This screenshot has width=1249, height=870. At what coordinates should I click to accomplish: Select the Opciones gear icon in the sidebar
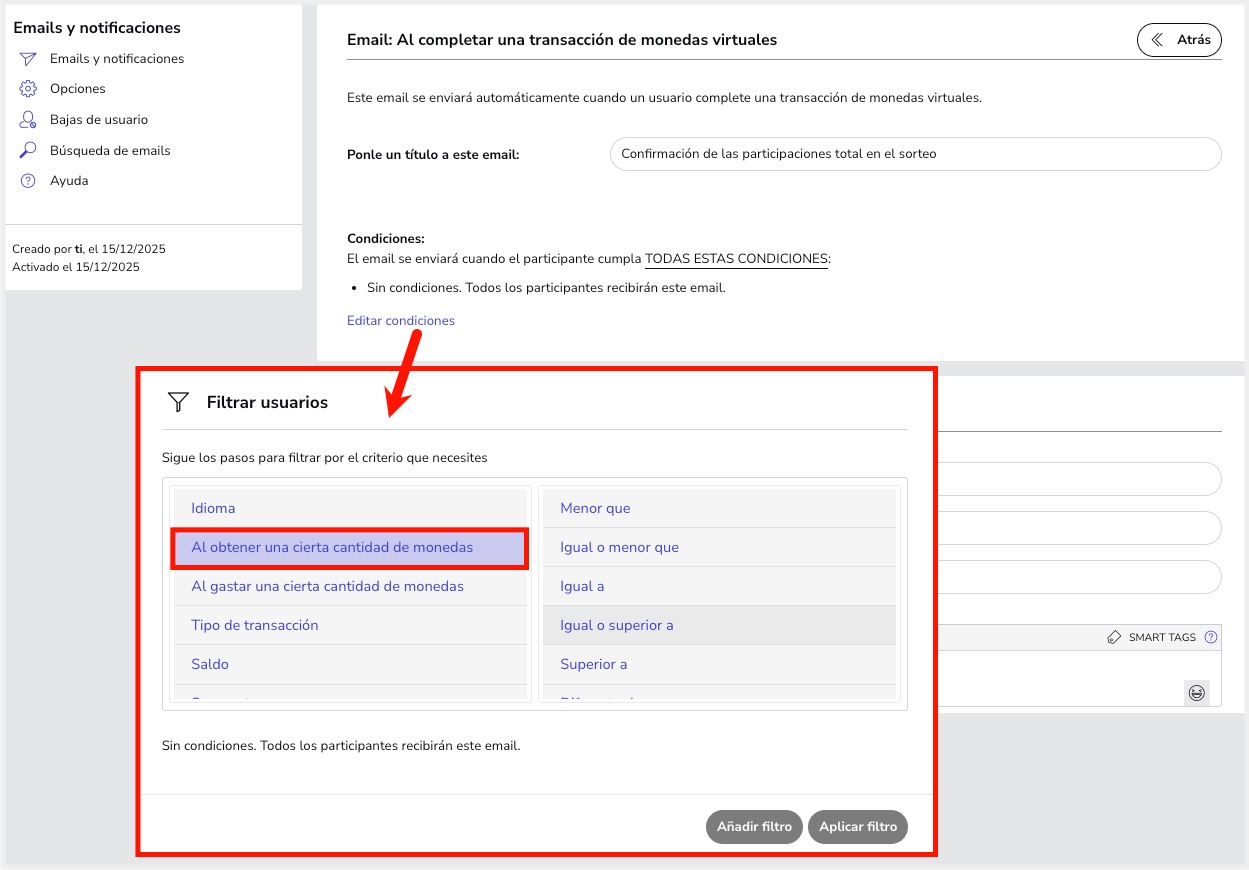click(x=28, y=88)
